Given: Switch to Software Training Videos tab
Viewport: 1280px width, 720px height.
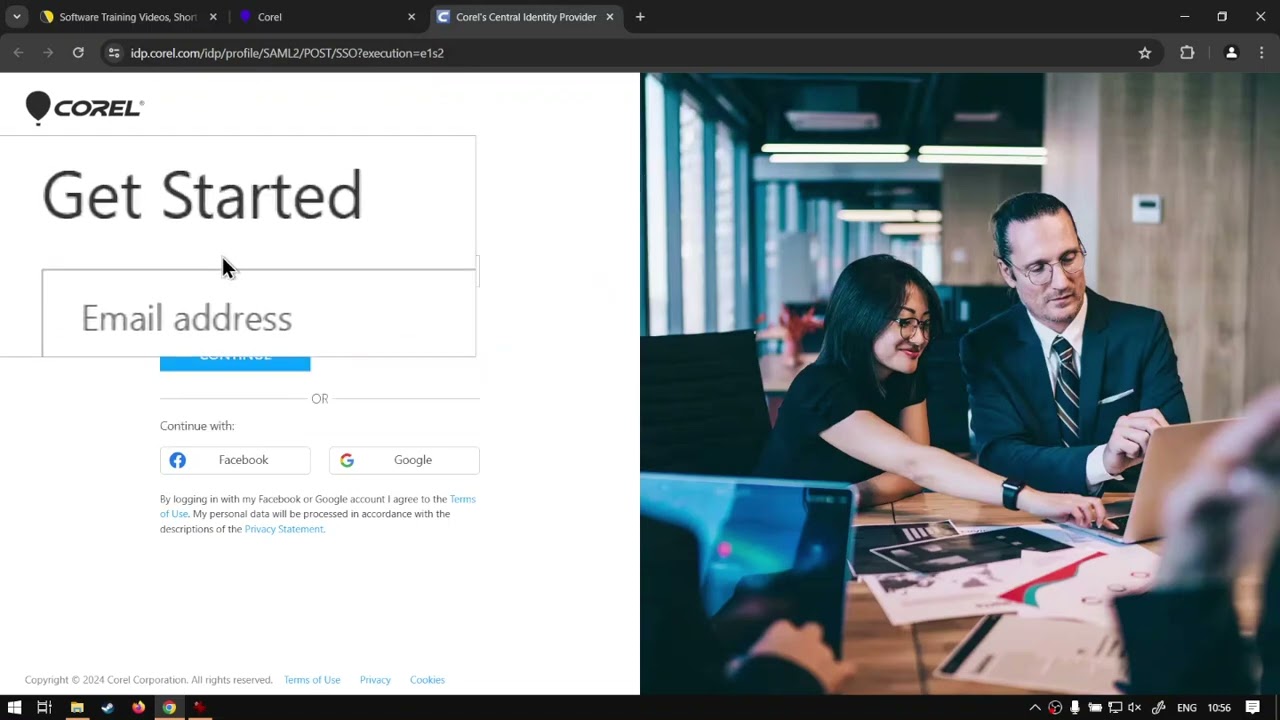Looking at the screenshot, I should pos(128,17).
